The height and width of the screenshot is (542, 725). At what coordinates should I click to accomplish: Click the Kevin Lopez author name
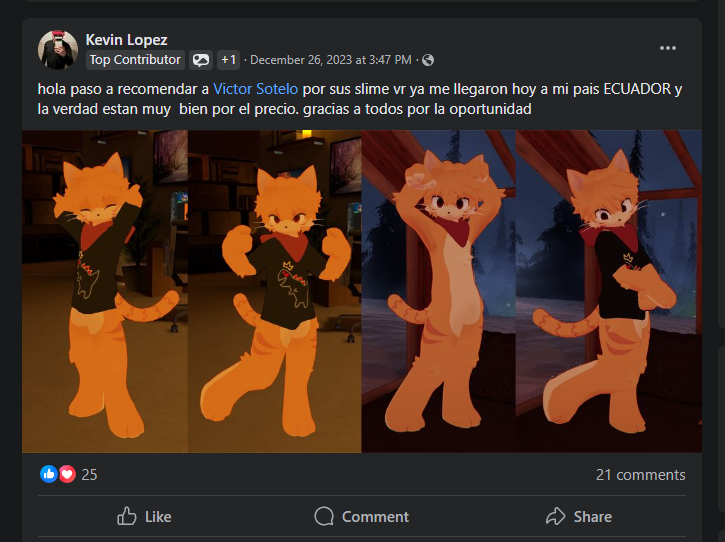[x=125, y=39]
